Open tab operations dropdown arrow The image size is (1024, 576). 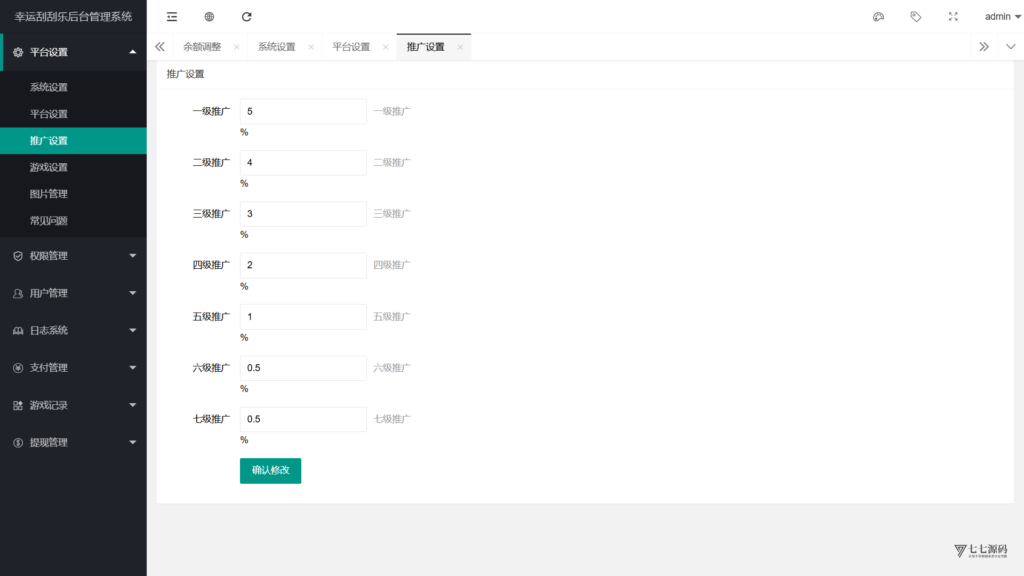[1010, 47]
